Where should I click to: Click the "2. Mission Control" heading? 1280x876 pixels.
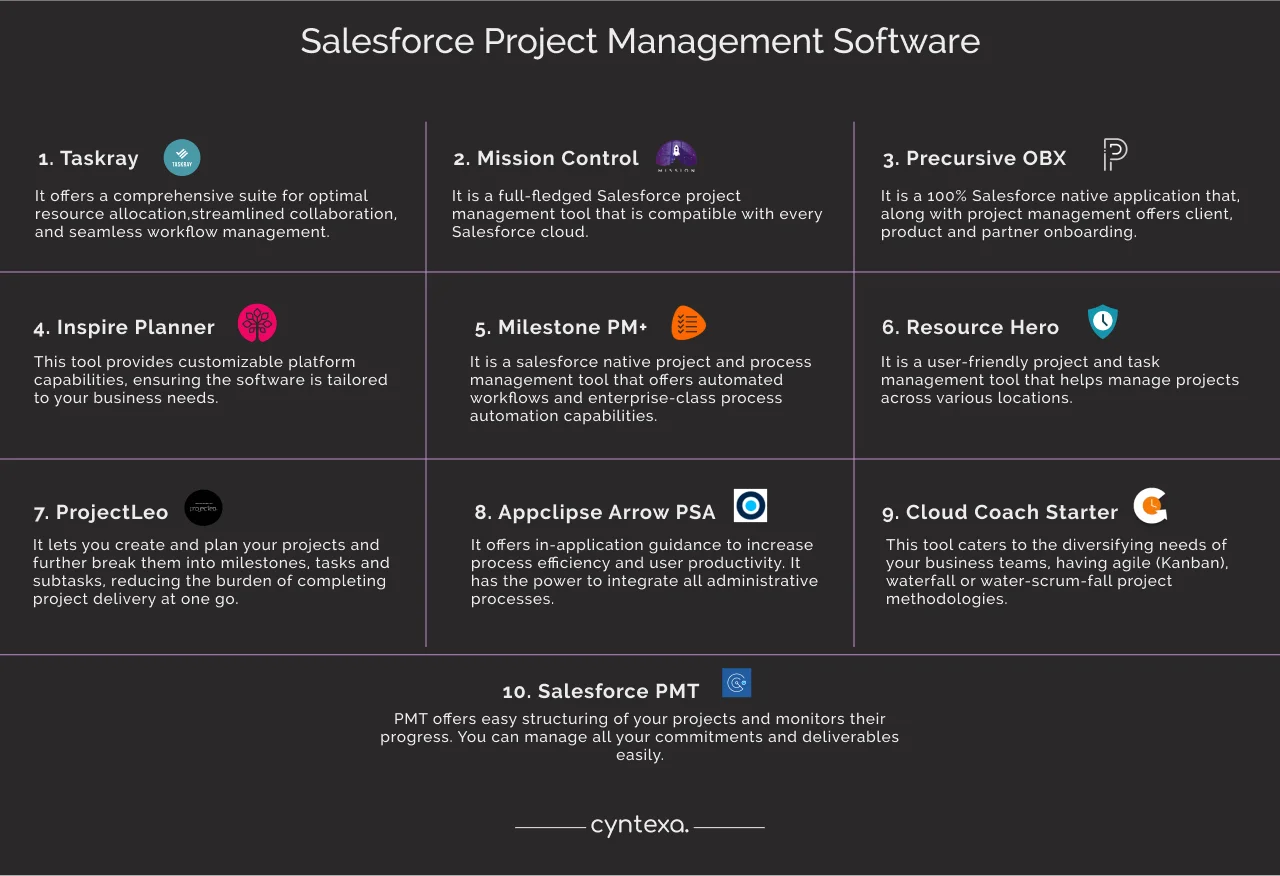tap(546, 158)
